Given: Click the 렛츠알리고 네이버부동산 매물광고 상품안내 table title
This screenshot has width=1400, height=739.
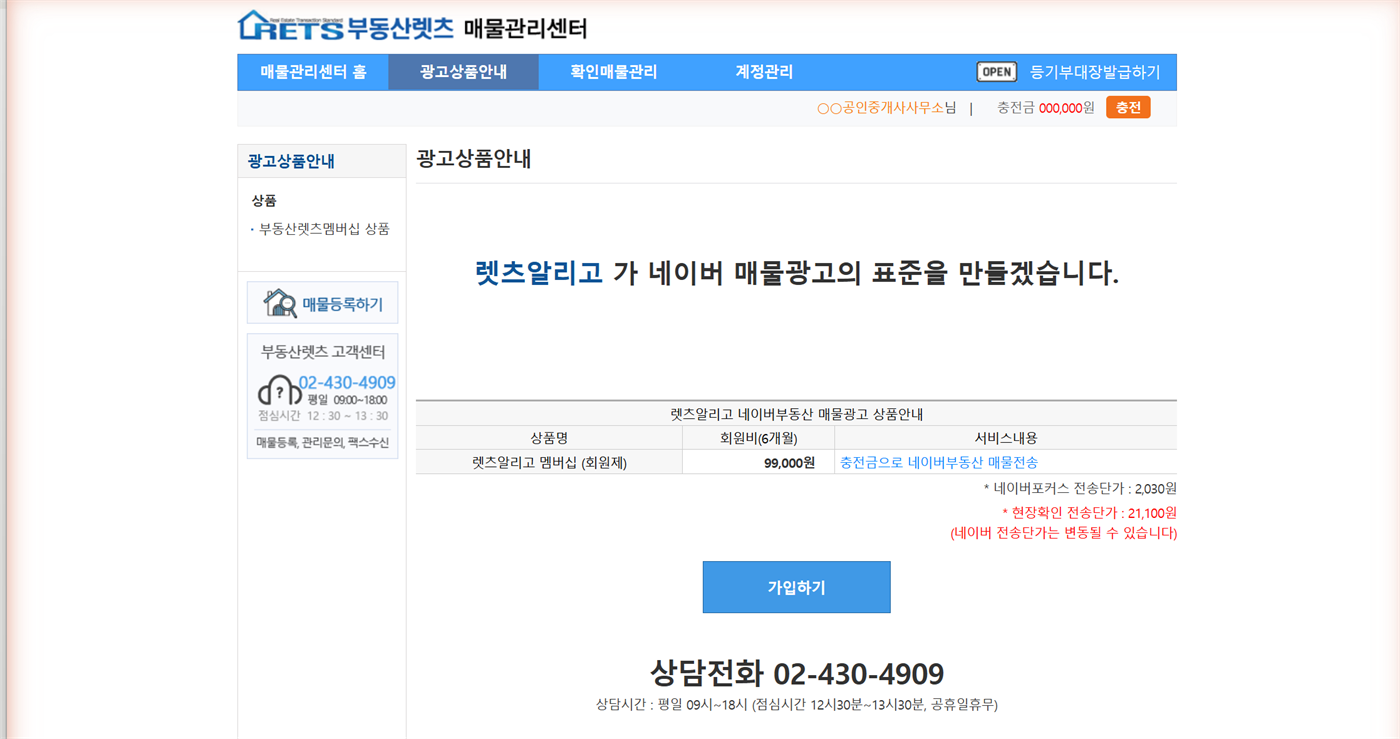Looking at the screenshot, I should (x=796, y=414).
